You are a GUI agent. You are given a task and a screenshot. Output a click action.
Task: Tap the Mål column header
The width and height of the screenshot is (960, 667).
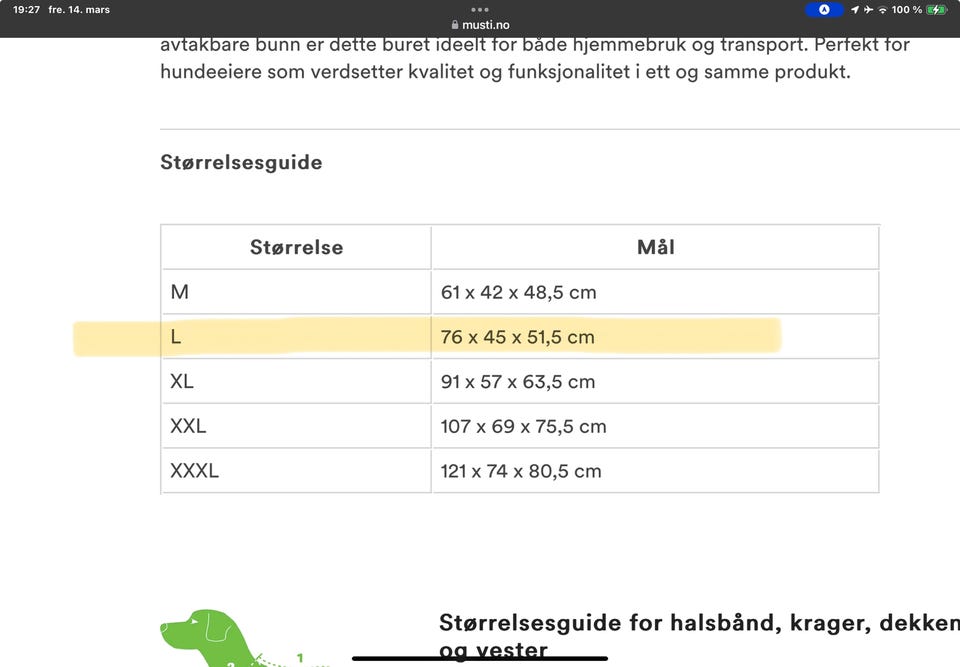pyautogui.click(x=656, y=247)
